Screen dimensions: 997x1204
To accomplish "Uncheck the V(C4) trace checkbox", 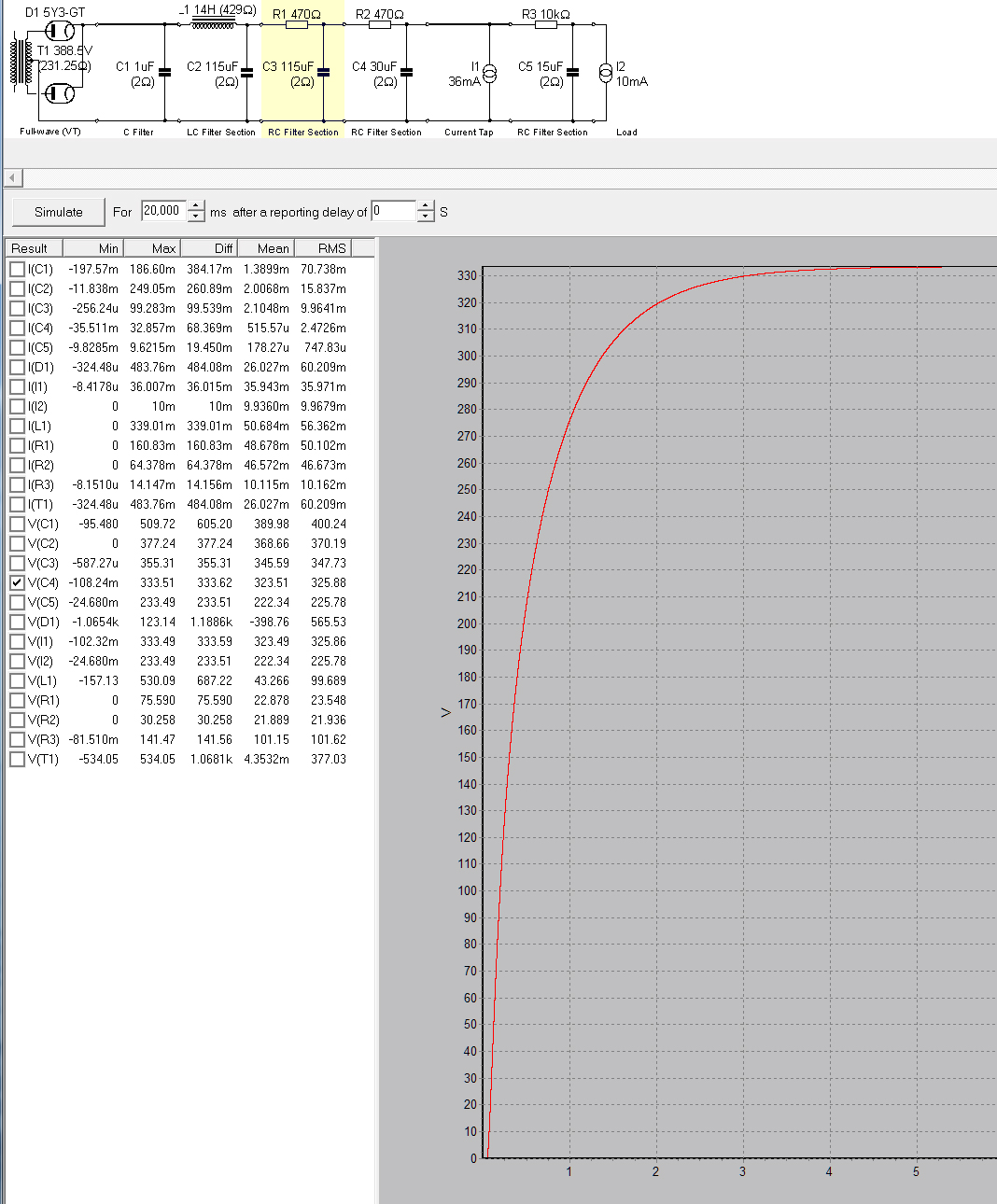I will [x=17, y=582].
